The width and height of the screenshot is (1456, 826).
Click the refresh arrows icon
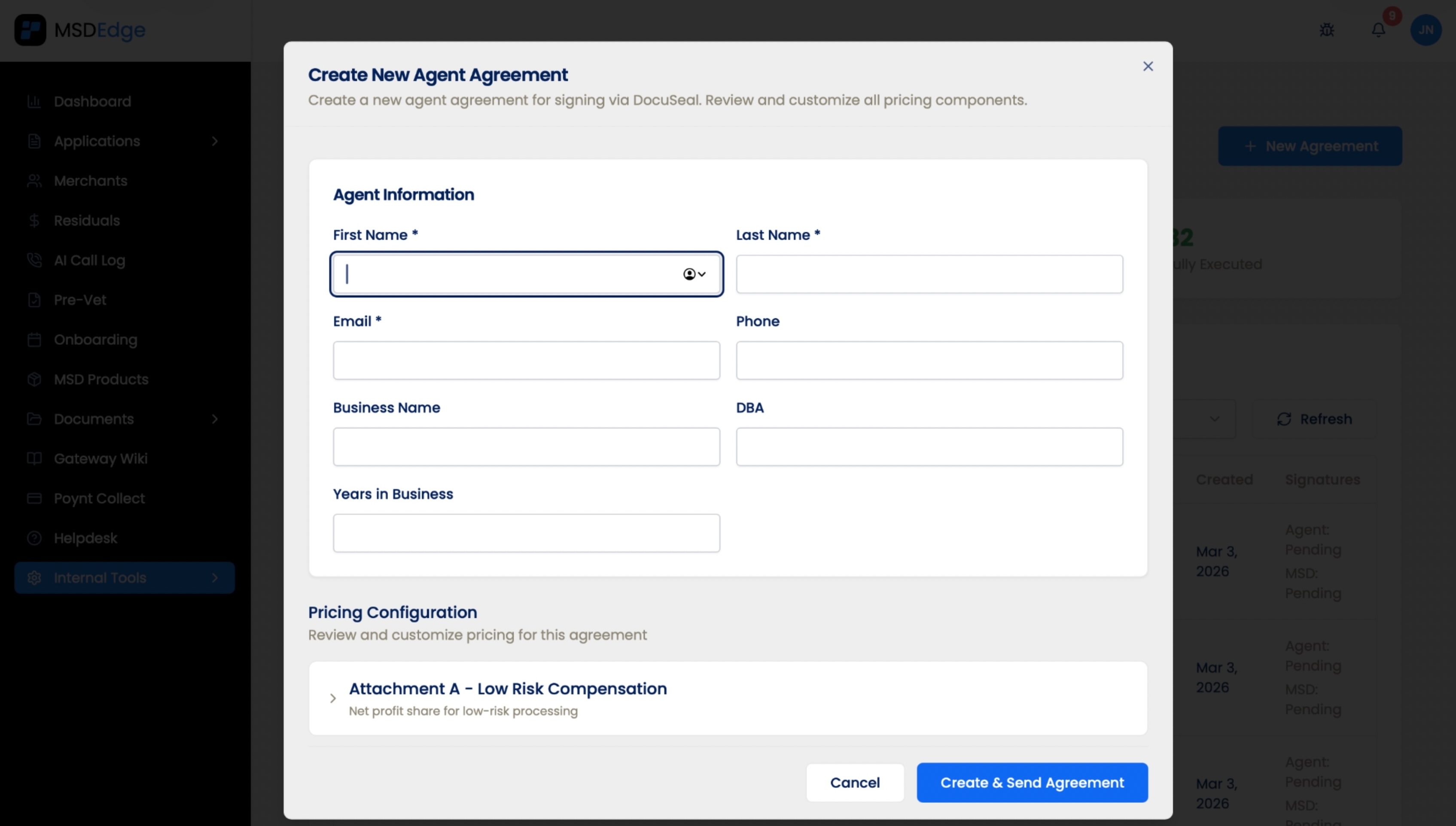1284,419
